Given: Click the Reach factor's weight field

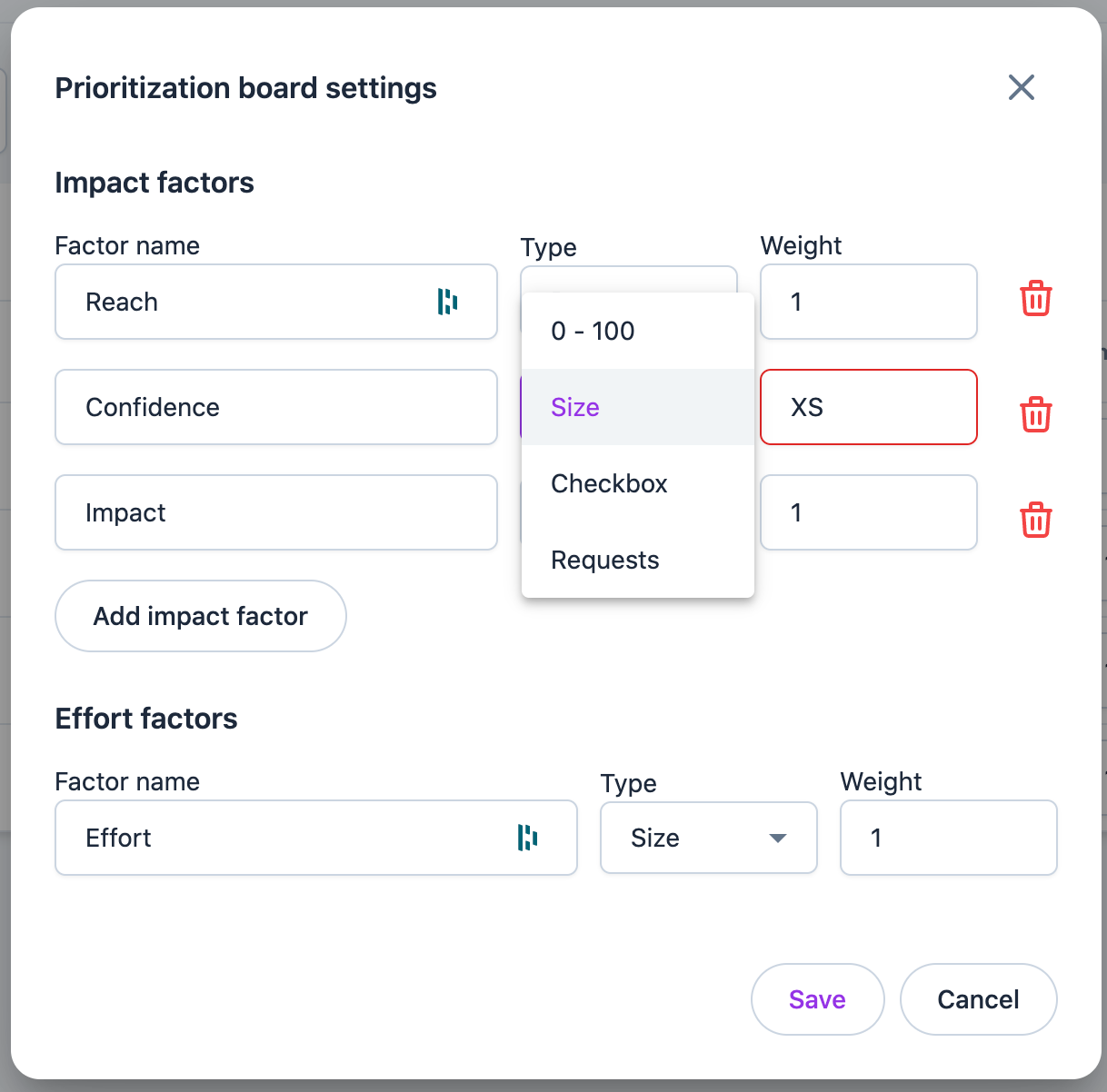Looking at the screenshot, I should 868,302.
